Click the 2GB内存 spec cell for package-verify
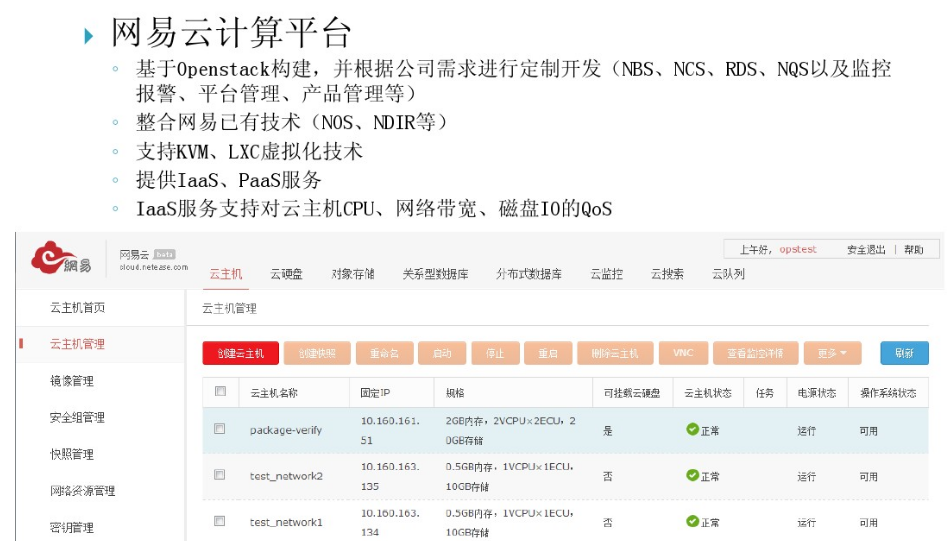The height and width of the screenshot is (541, 952). [511, 430]
